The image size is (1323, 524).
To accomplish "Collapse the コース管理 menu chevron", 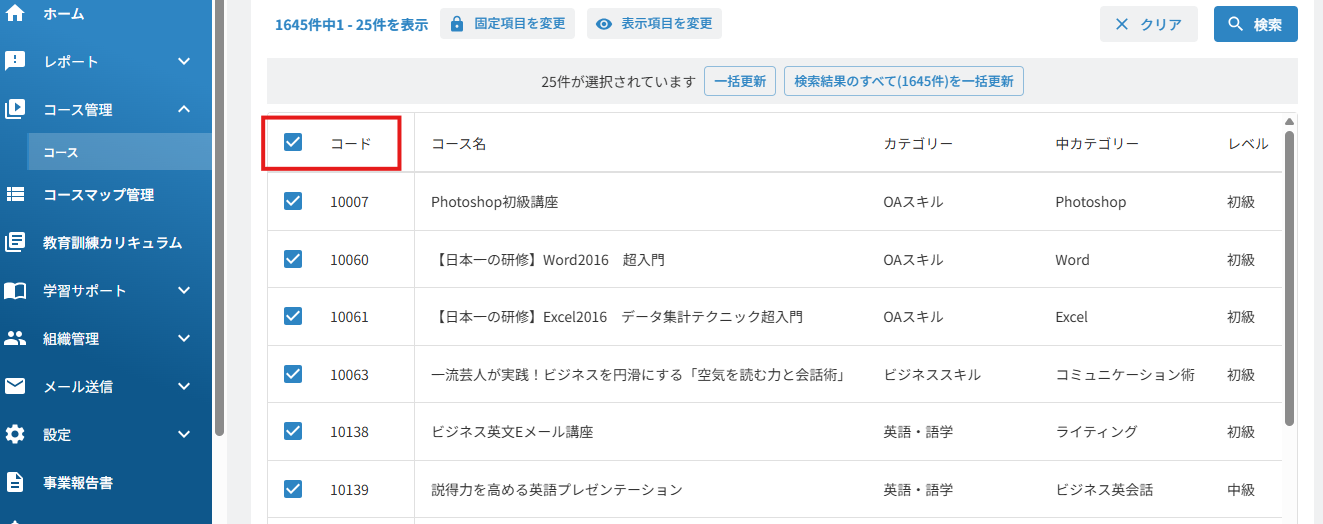I will tap(184, 109).
